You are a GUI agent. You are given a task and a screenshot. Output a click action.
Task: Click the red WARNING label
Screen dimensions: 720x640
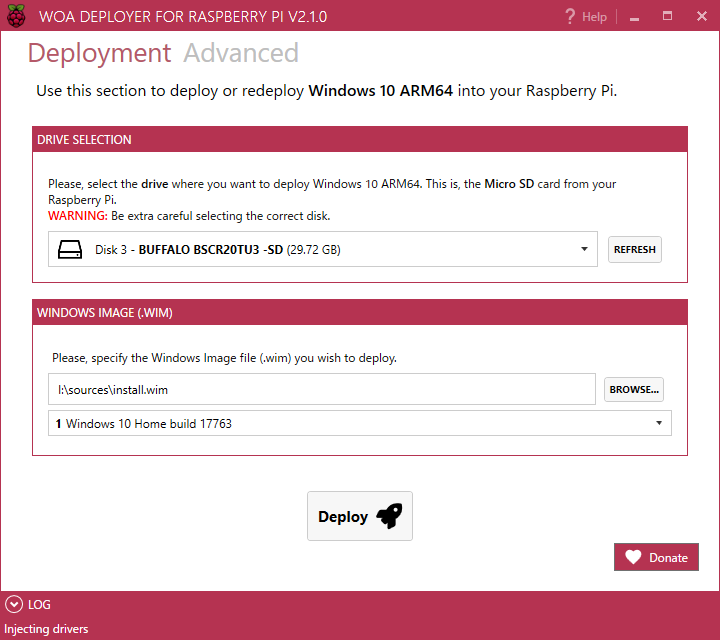[x=78, y=216]
